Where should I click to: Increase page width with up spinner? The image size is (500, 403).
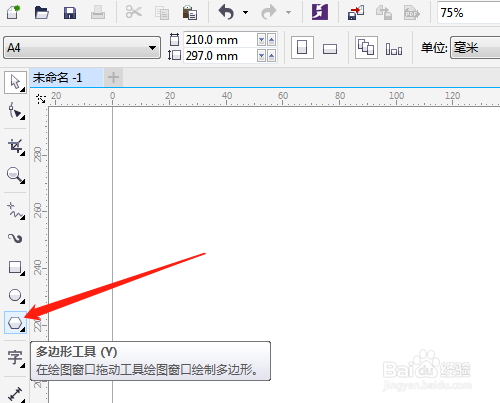[272, 40]
